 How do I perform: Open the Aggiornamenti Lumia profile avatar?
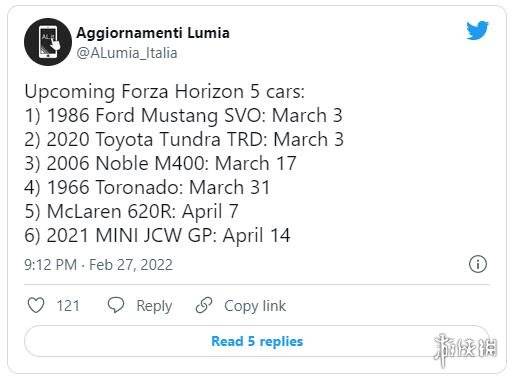[48, 42]
